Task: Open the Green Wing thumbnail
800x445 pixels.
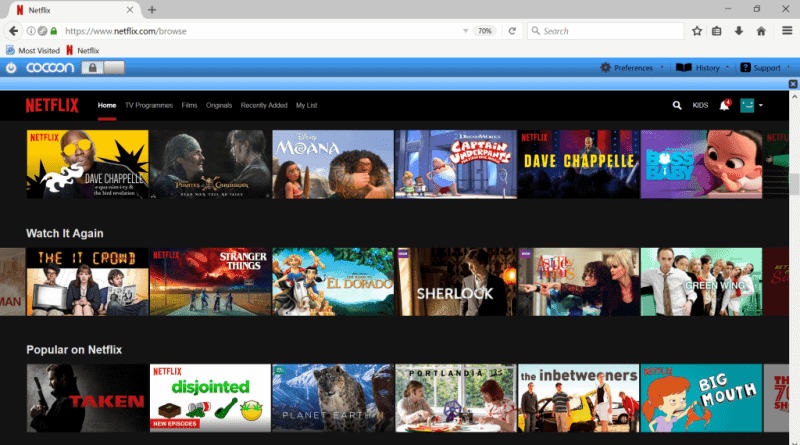Action: pos(702,282)
